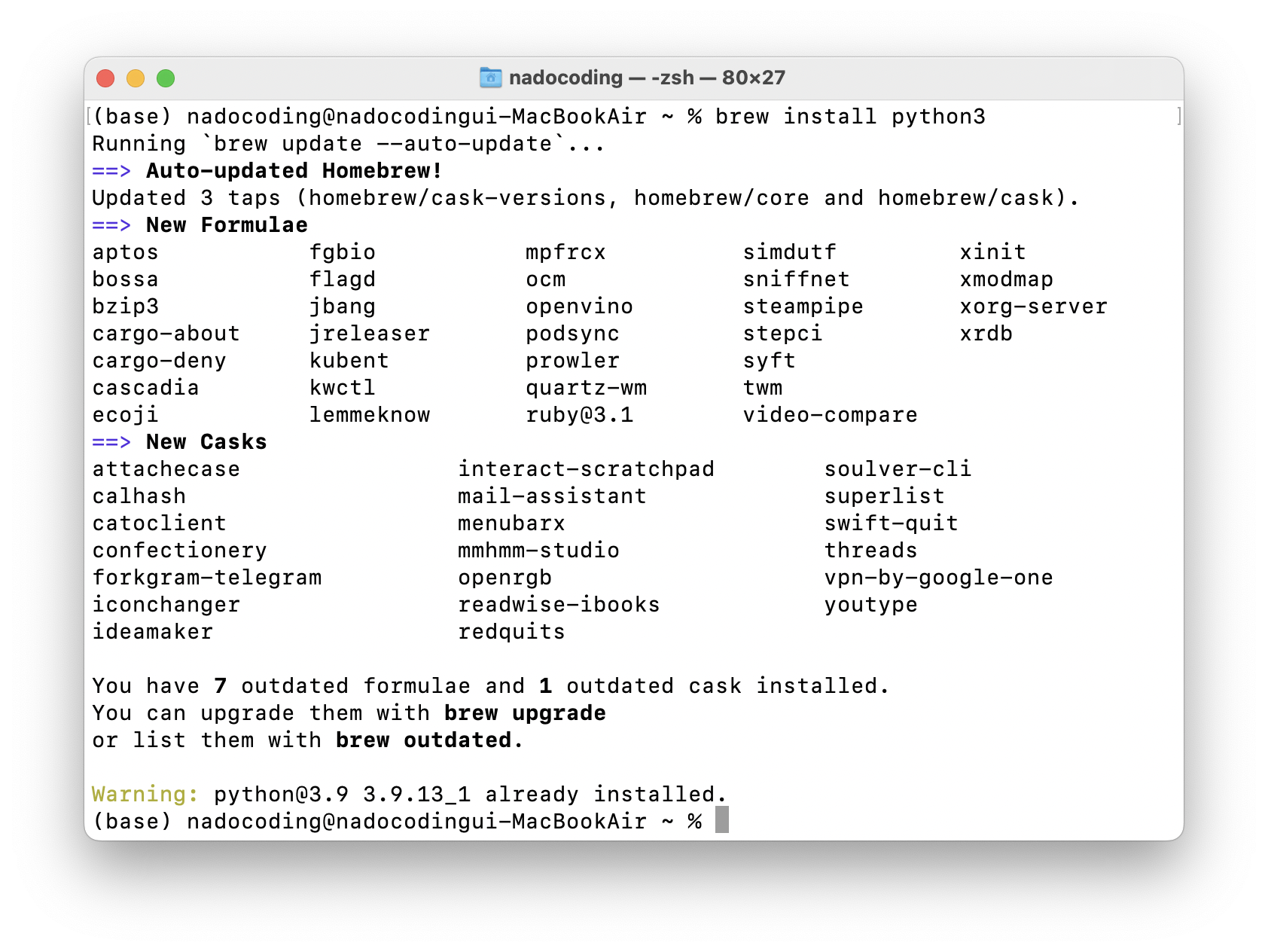Click the cask name 'mmhmm-studio'
The image size is (1268, 952).
click(x=538, y=551)
